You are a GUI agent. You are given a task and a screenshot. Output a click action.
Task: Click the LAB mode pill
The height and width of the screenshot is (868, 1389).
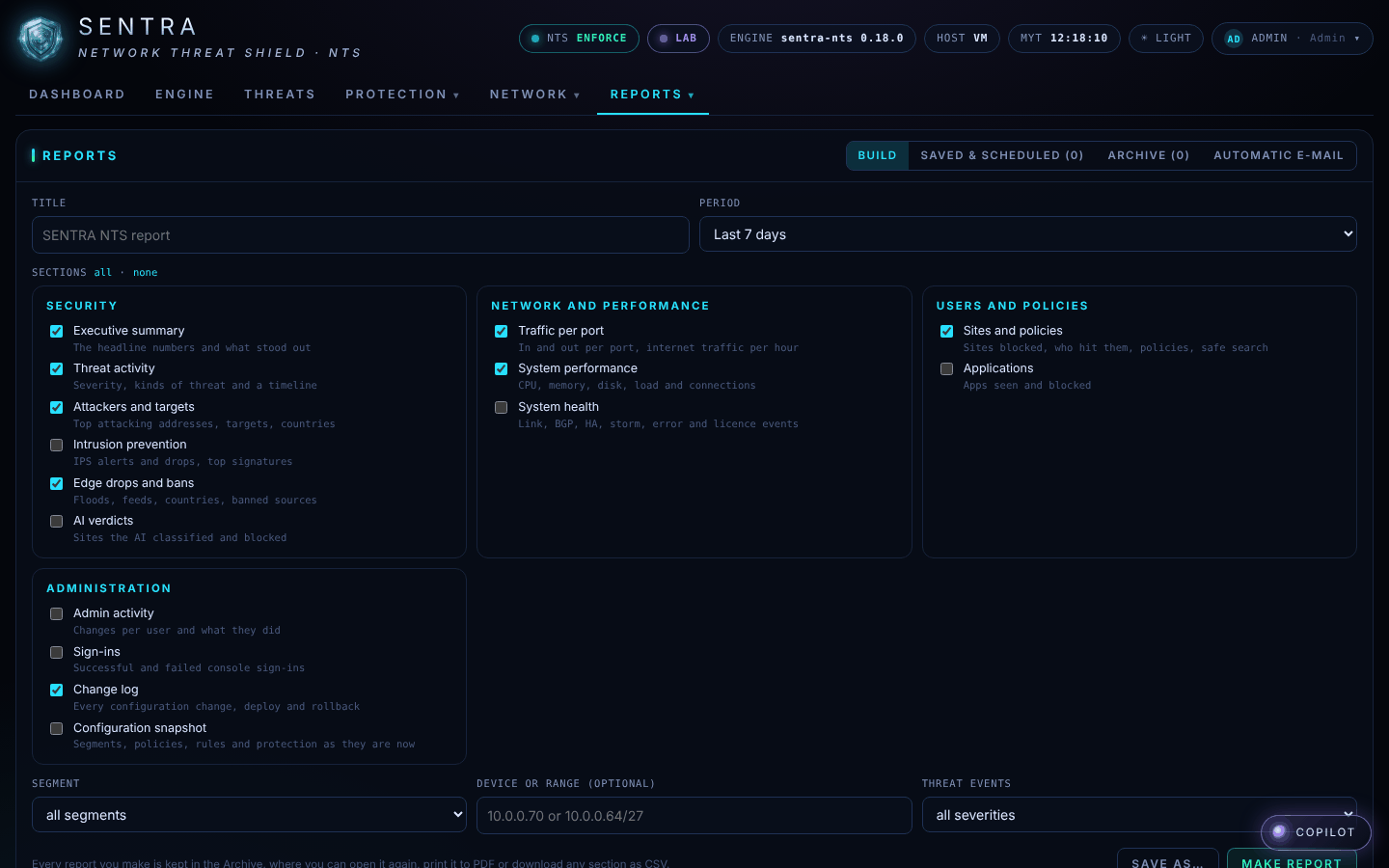click(678, 39)
